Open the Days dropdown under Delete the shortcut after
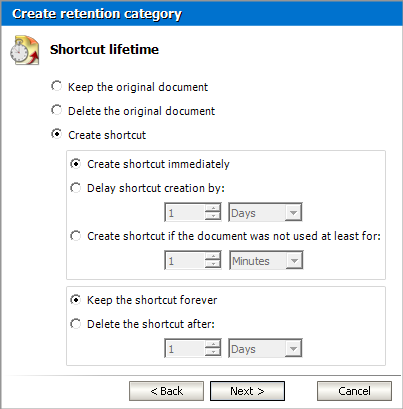403x409 pixels. pyautogui.click(x=265, y=348)
